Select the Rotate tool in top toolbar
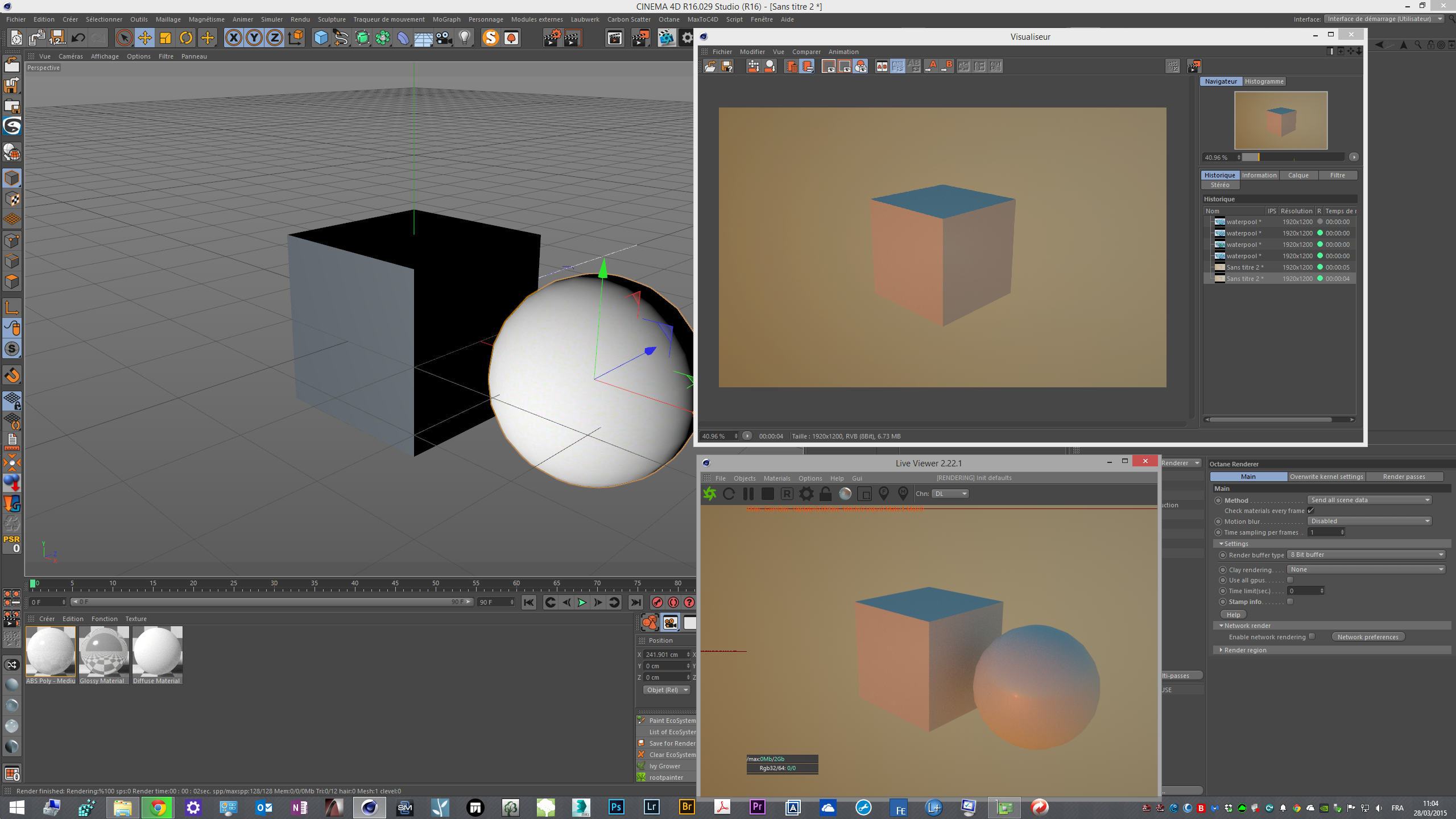Viewport: 1456px width, 819px height. tap(186, 38)
